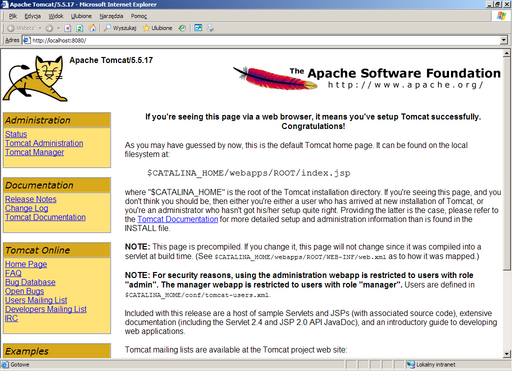Open the Release Notes link
The width and height of the screenshot is (512, 371).
31,199
